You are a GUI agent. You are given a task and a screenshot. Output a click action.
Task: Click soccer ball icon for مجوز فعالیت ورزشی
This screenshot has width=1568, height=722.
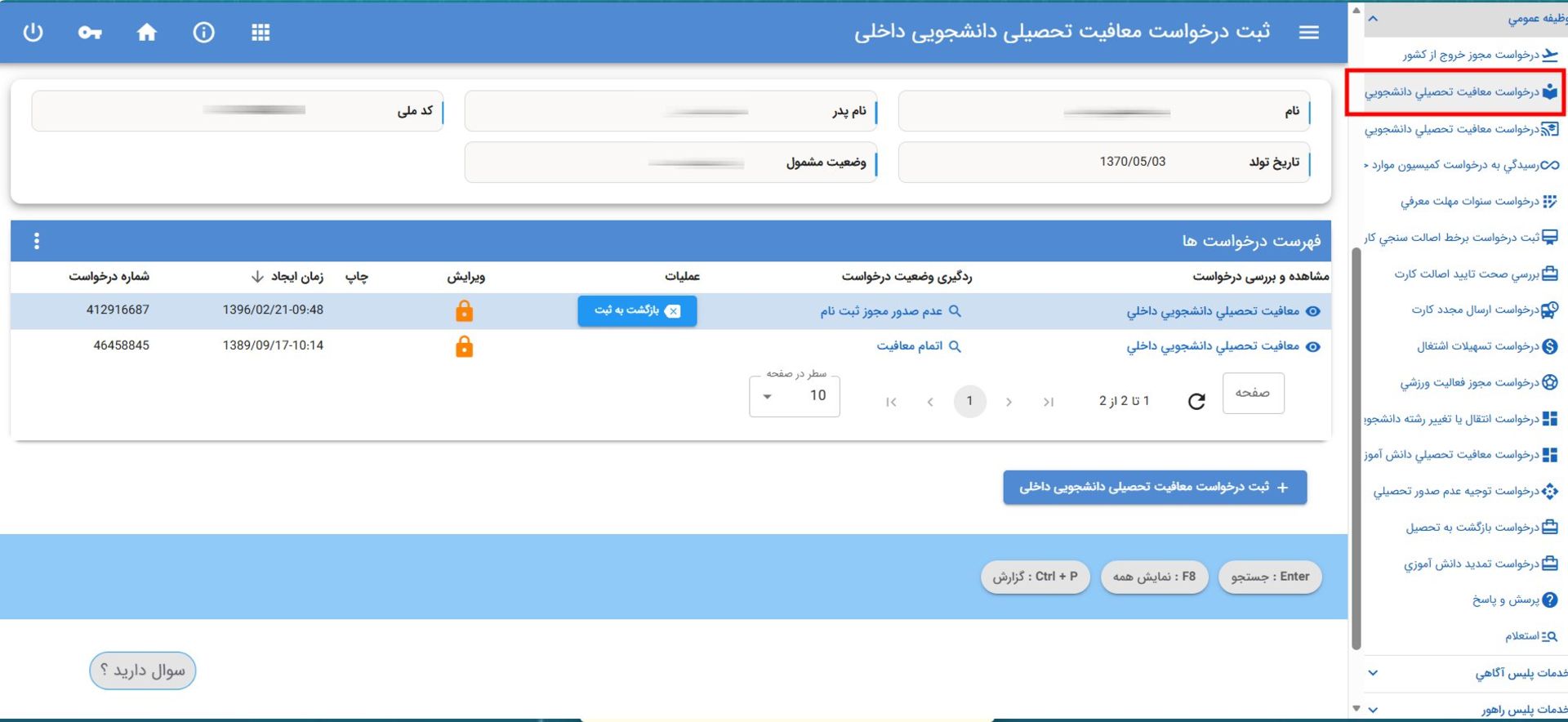1550,382
